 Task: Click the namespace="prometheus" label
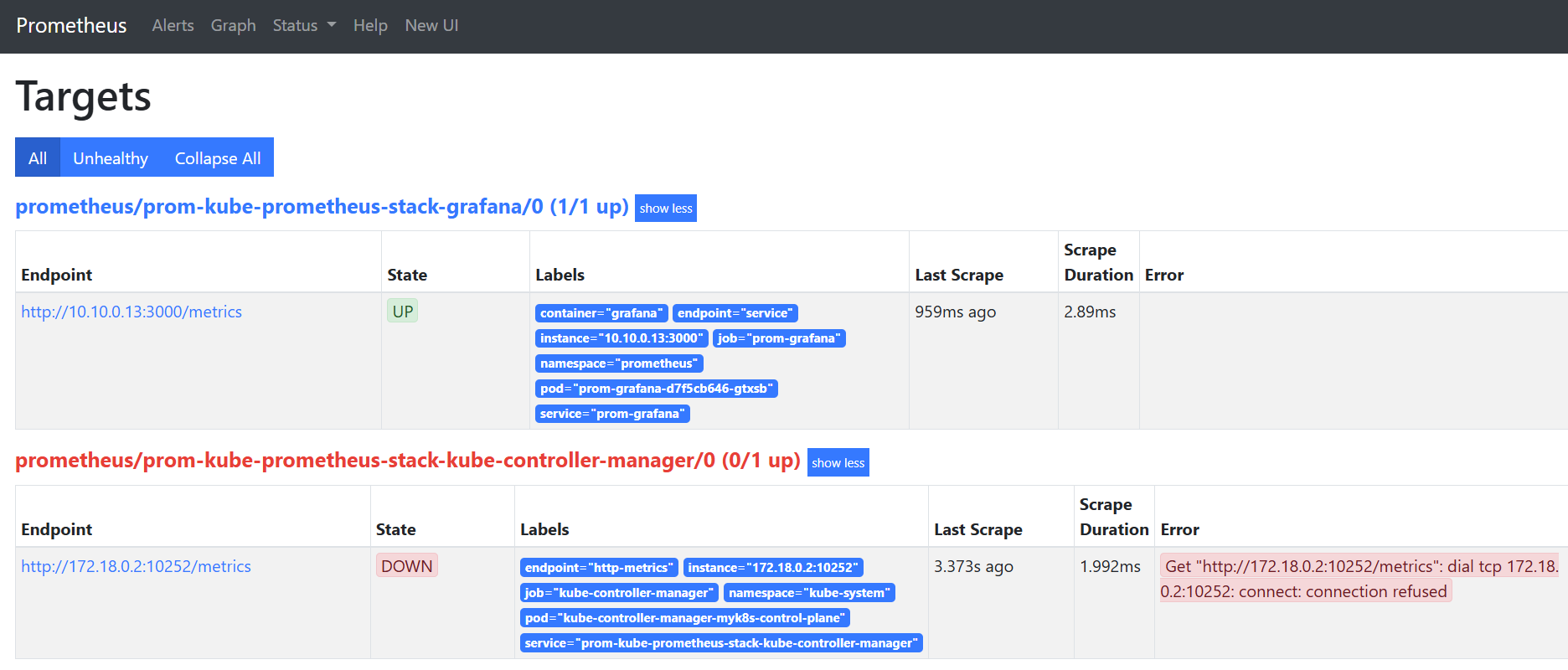619,363
